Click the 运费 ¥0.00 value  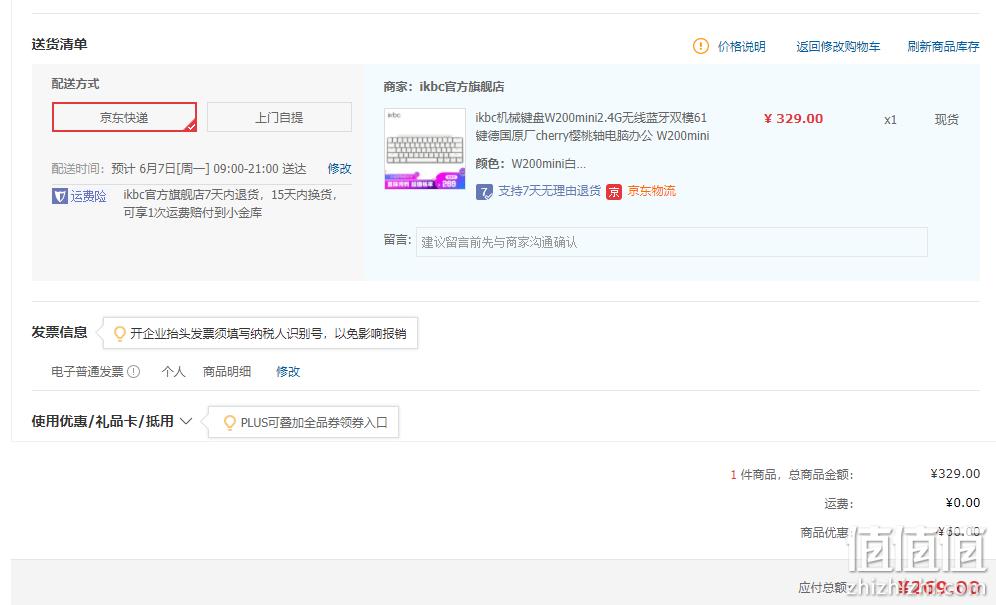point(962,503)
